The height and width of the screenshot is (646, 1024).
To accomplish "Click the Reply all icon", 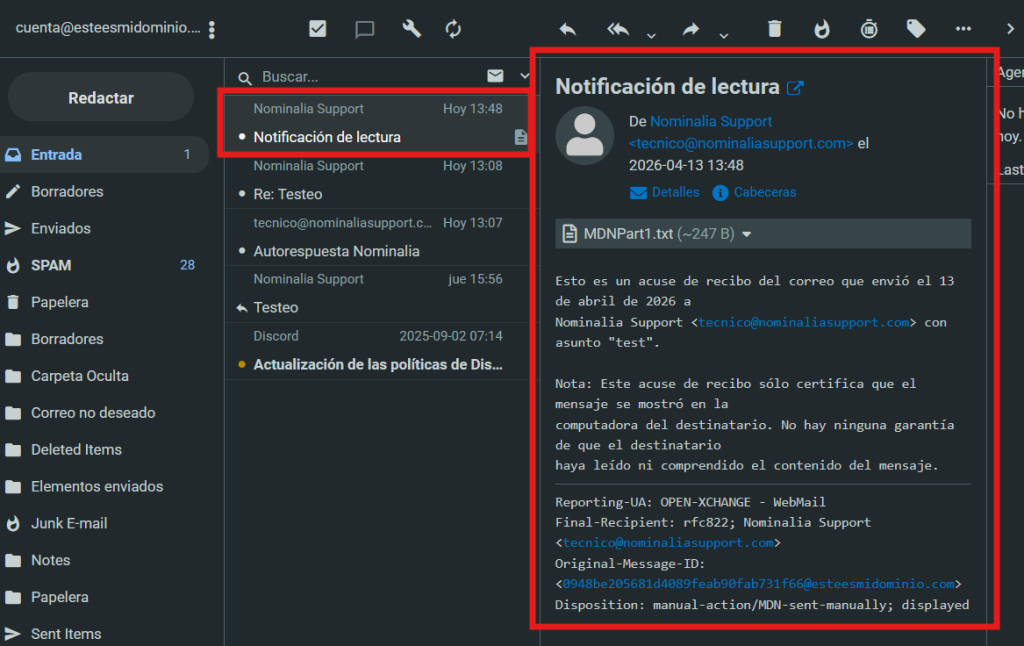I will [619, 29].
